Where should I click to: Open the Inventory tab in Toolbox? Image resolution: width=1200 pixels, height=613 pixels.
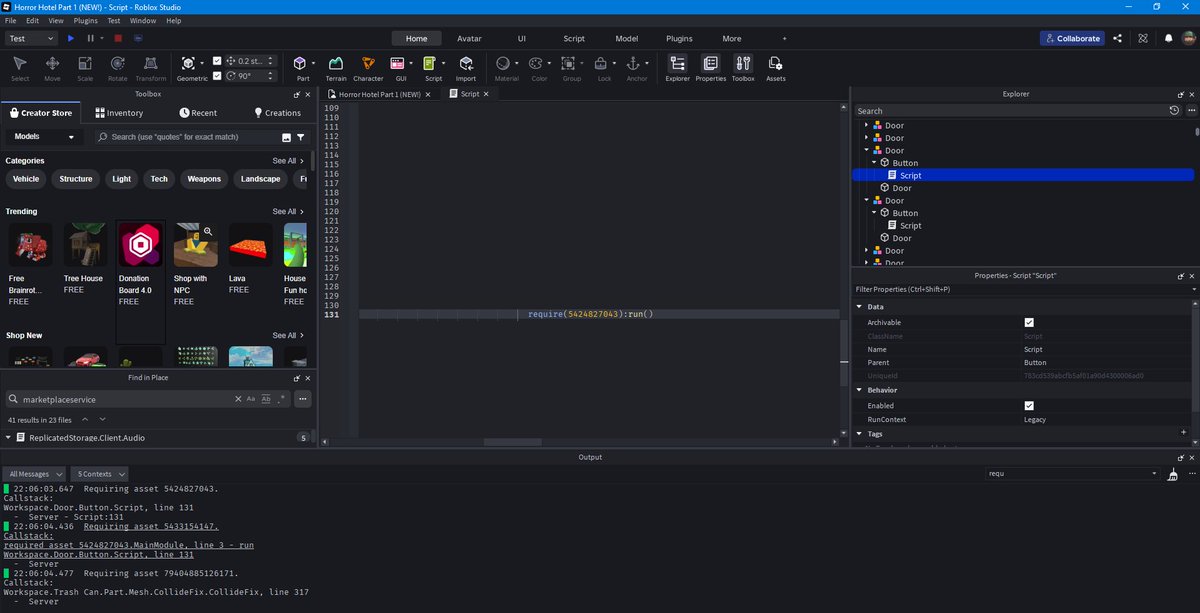pyautogui.click(x=119, y=113)
